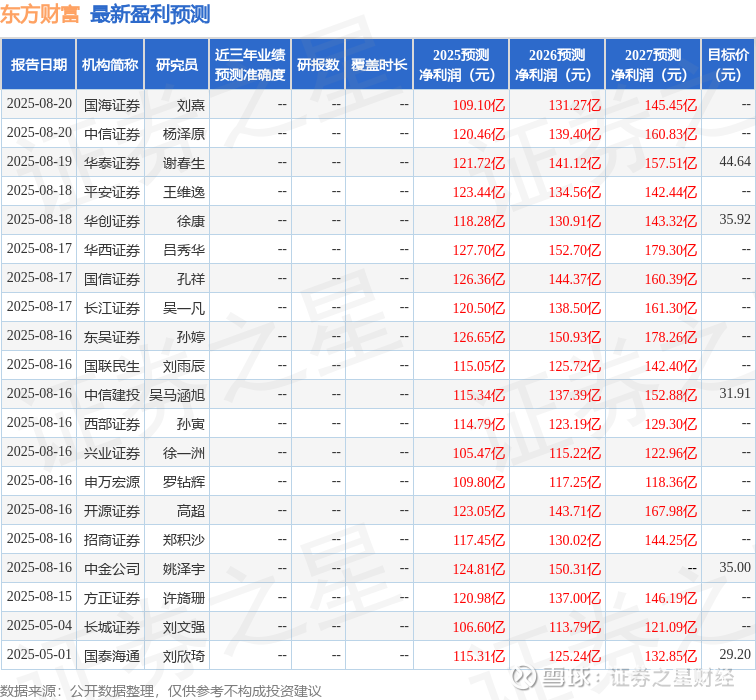Click the 29.20 target price value
This screenshot has width=756, height=700.
[x=735, y=654]
